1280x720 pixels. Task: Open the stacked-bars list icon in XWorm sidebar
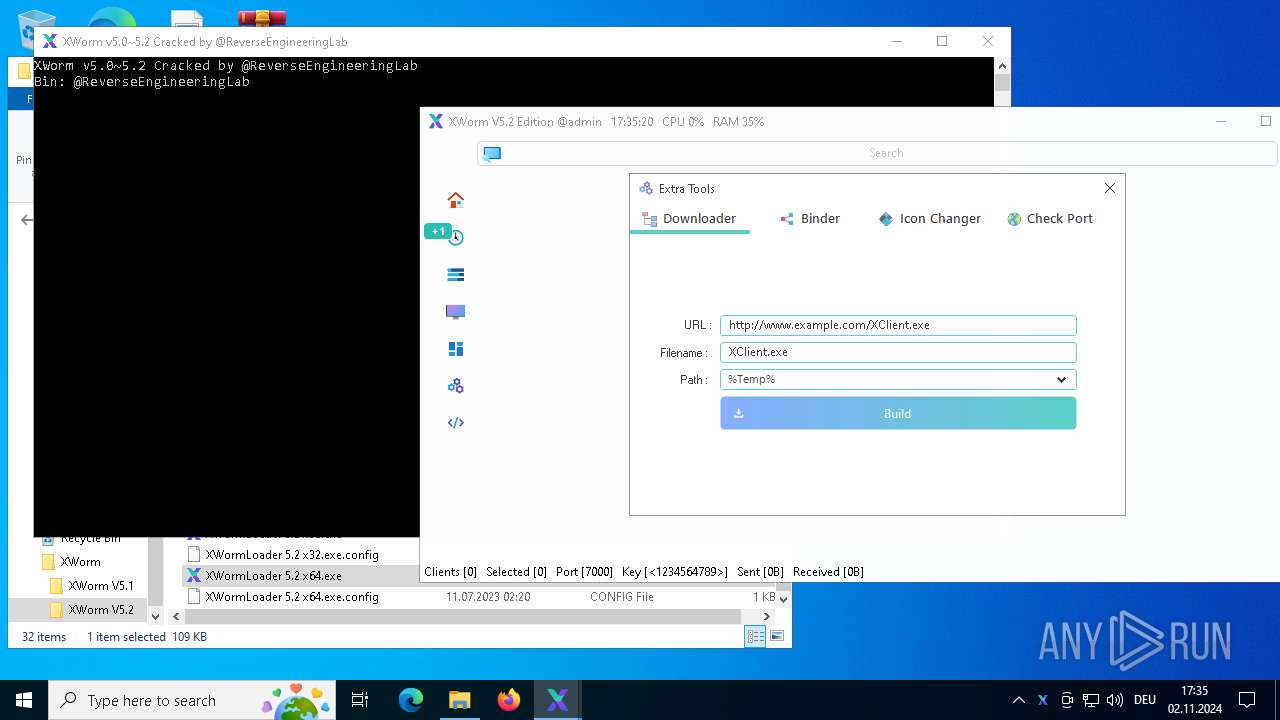(x=455, y=274)
